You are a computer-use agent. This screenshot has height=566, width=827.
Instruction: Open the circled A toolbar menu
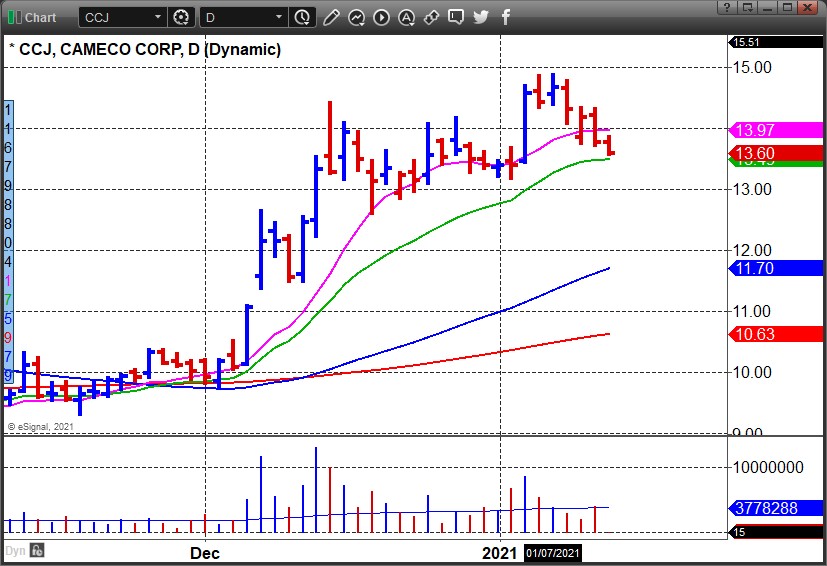point(406,17)
